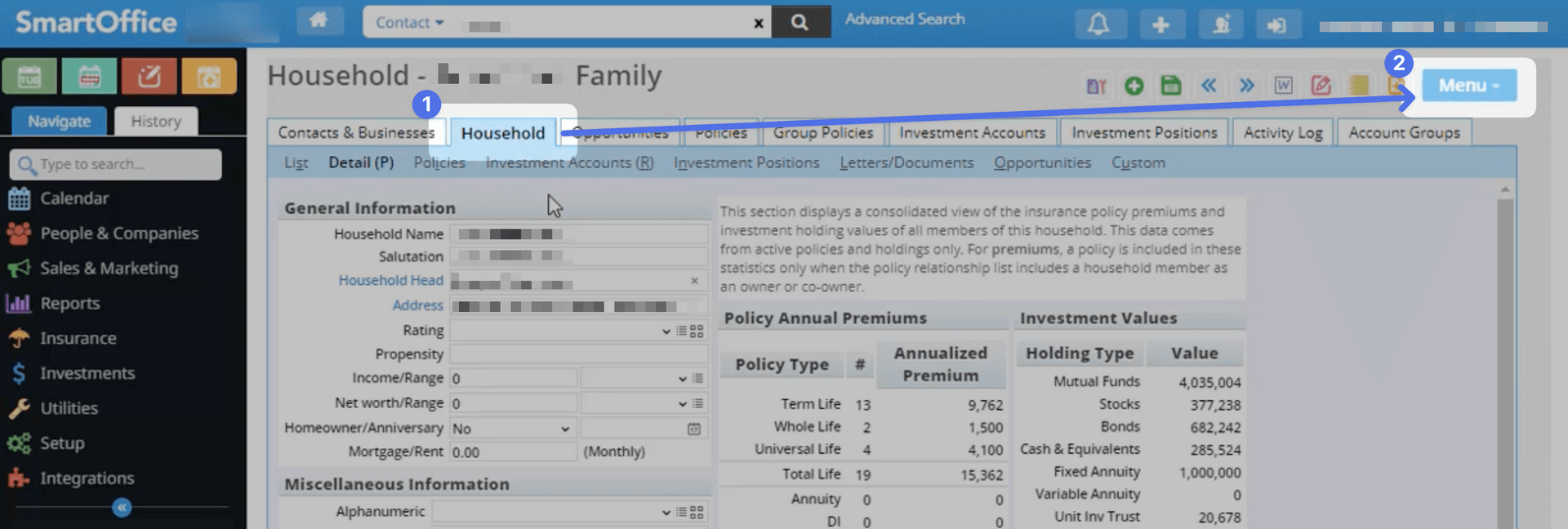Click the magnifier search button in top bar

pos(800,22)
